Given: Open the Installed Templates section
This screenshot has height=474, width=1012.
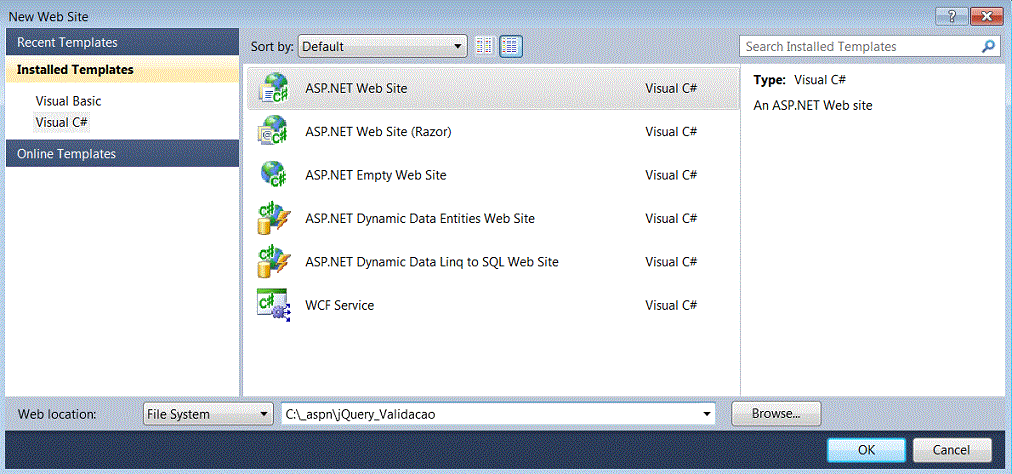Looking at the screenshot, I should 123,69.
